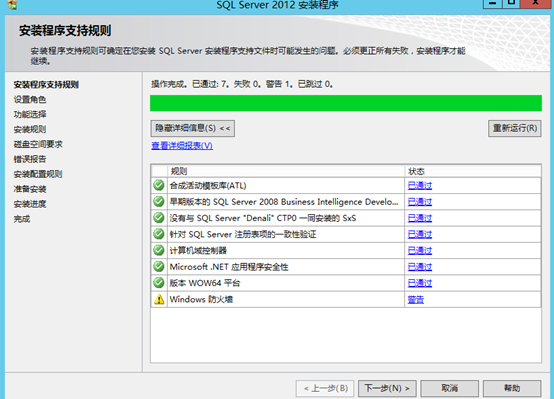Select 安装程序支持规则 step in sidebar

tap(46, 84)
